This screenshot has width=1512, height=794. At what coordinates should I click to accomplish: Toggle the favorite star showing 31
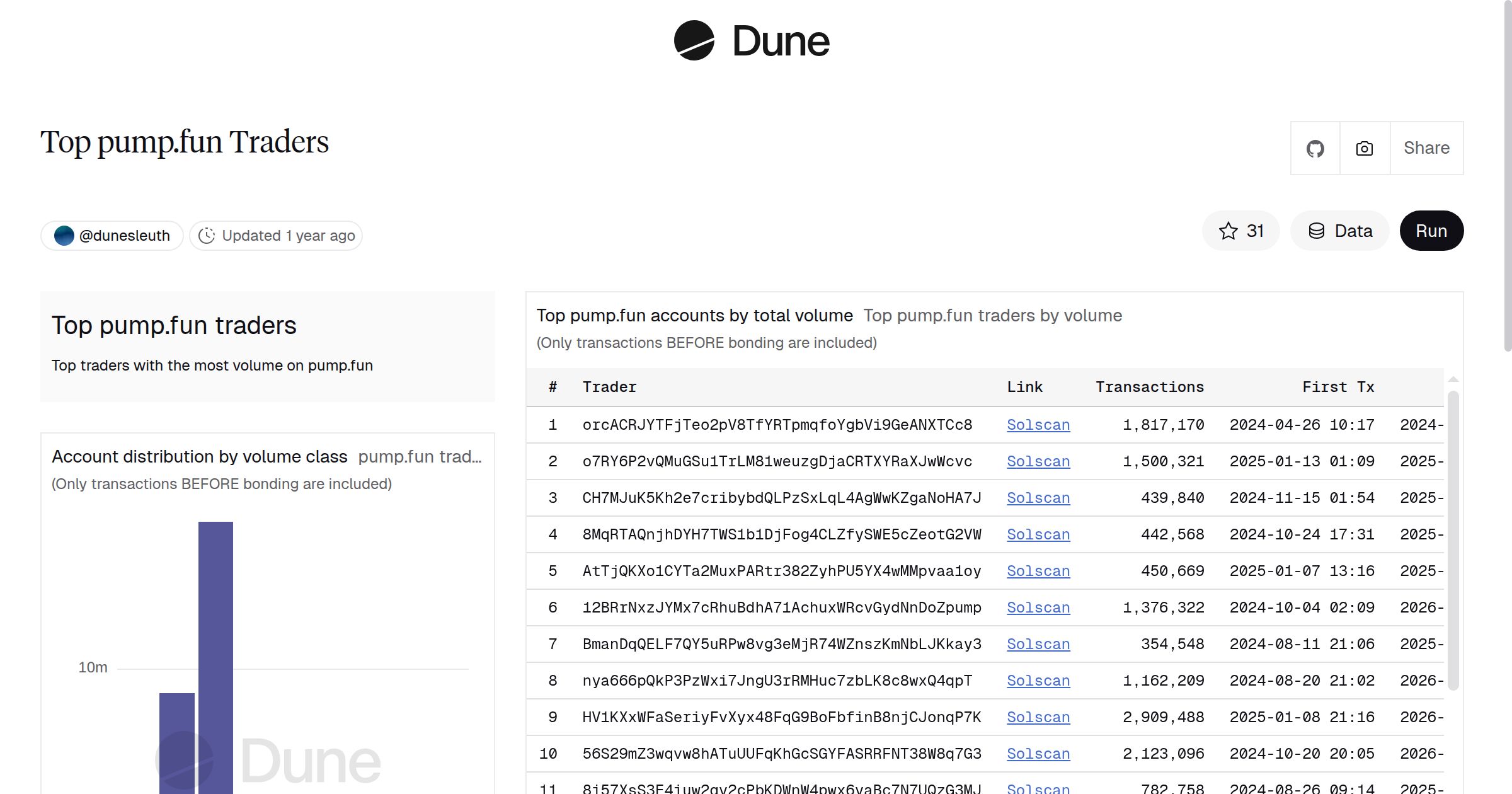1240,231
